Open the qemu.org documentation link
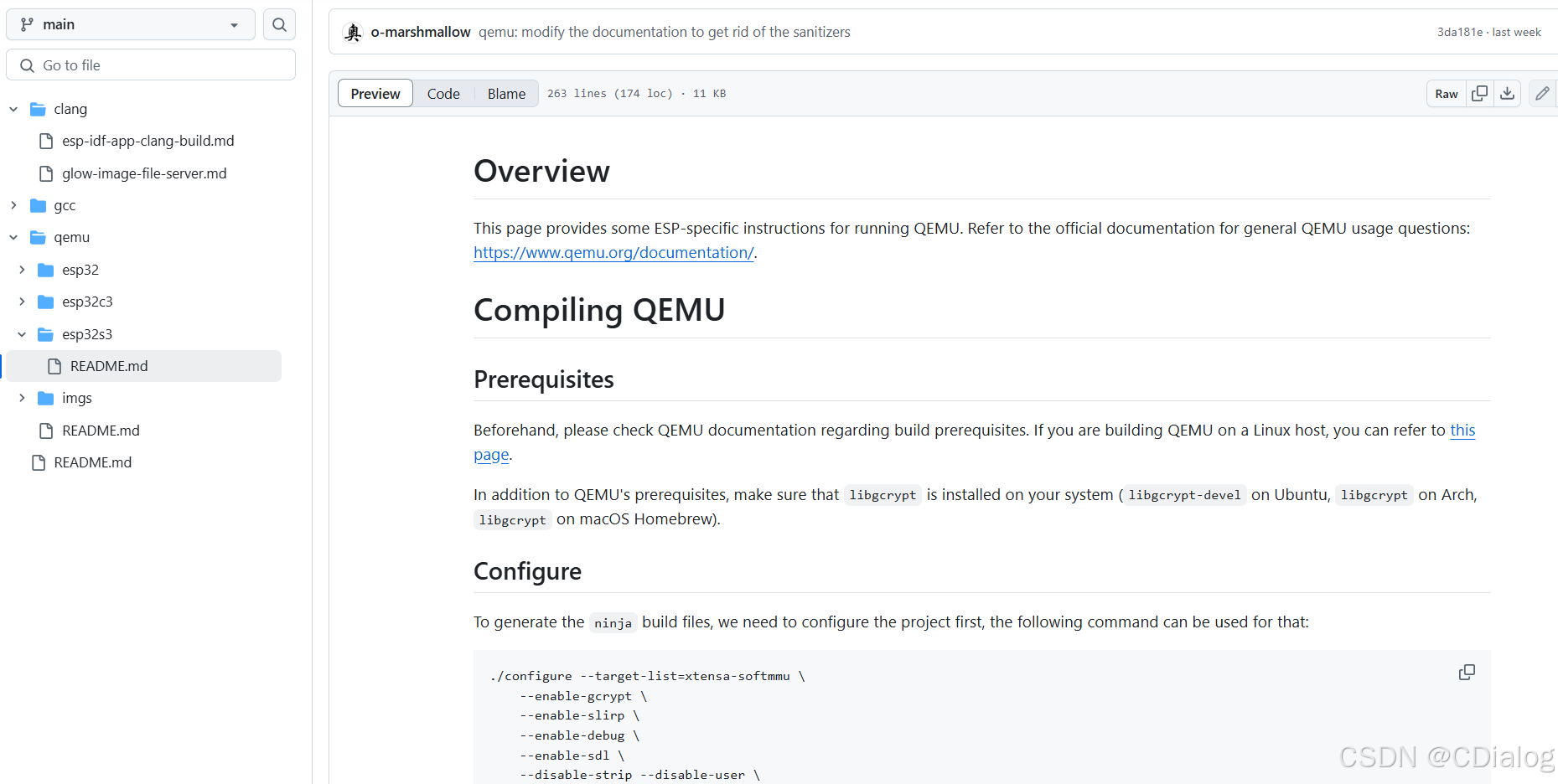This screenshot has height=784, width=1558. (x=613, y=252)
